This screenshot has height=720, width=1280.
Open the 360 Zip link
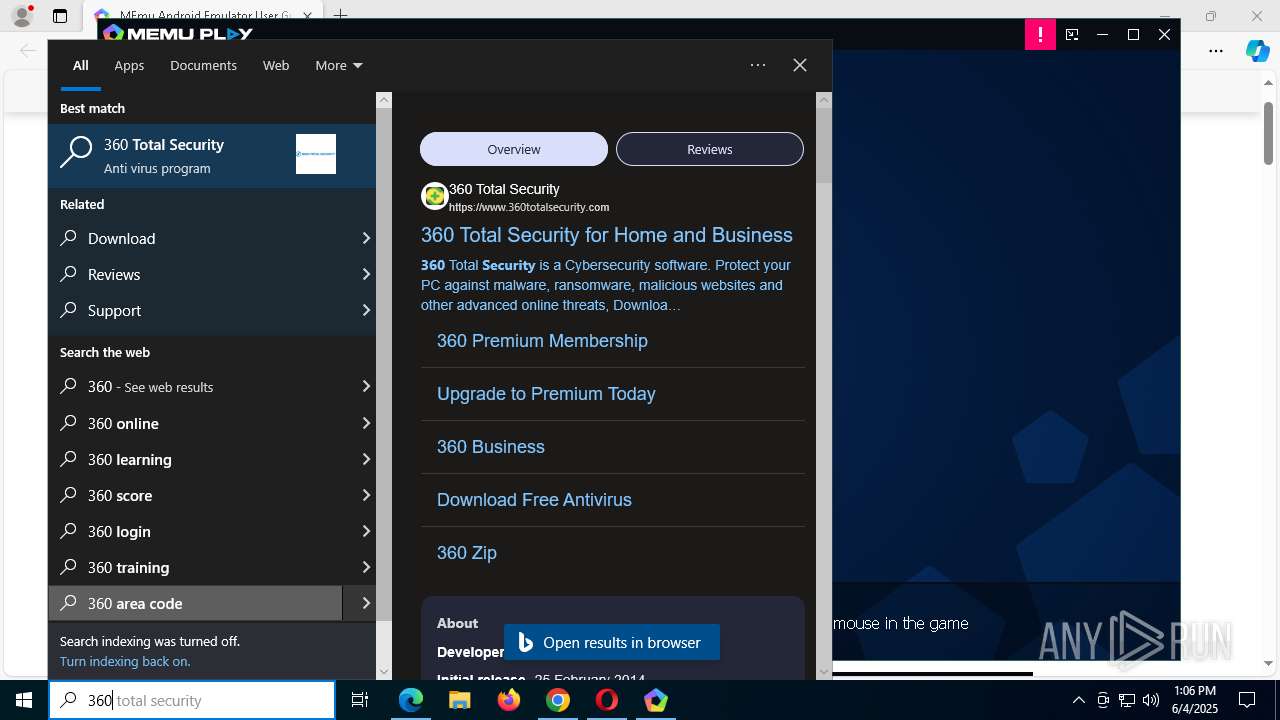467,553
